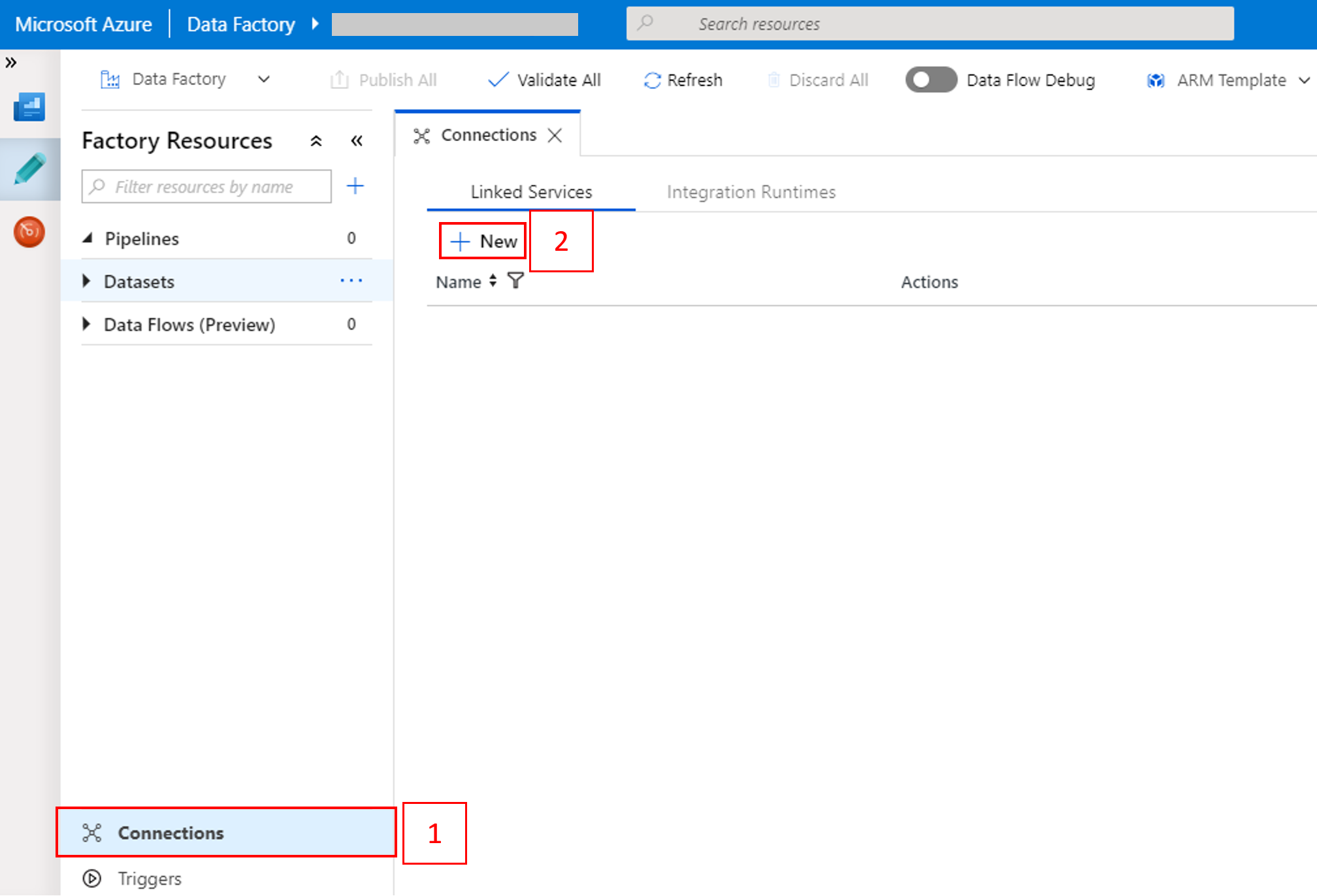Expand the Datasets tree item
Image resolution: width=1317 pixels, height=896 pixels.
(89, 281)
